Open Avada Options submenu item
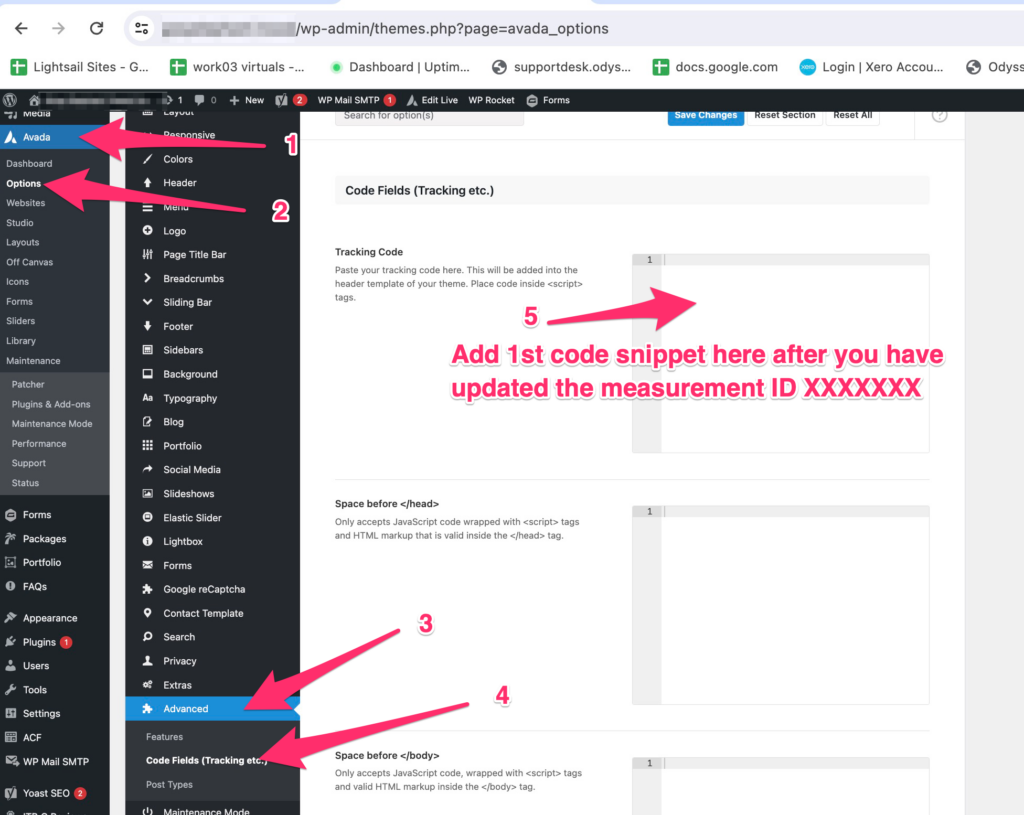The height and width of the screenshot is (815, 1024). (x=24, y=184)
